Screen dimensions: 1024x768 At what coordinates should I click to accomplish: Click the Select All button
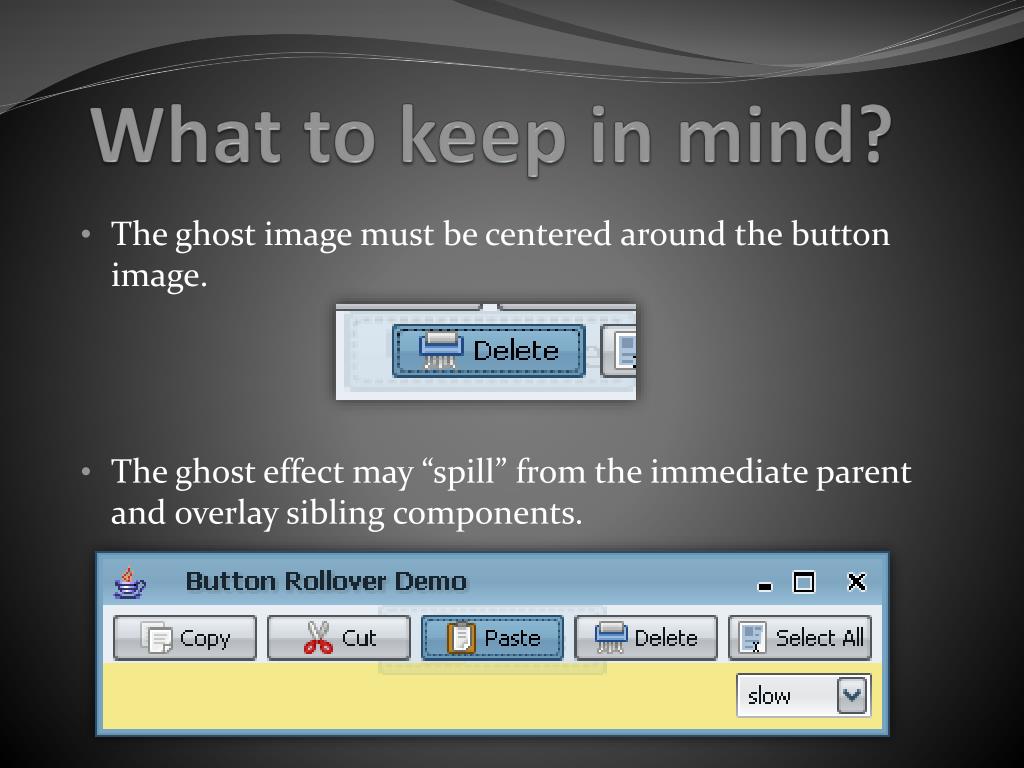point(800,637)
